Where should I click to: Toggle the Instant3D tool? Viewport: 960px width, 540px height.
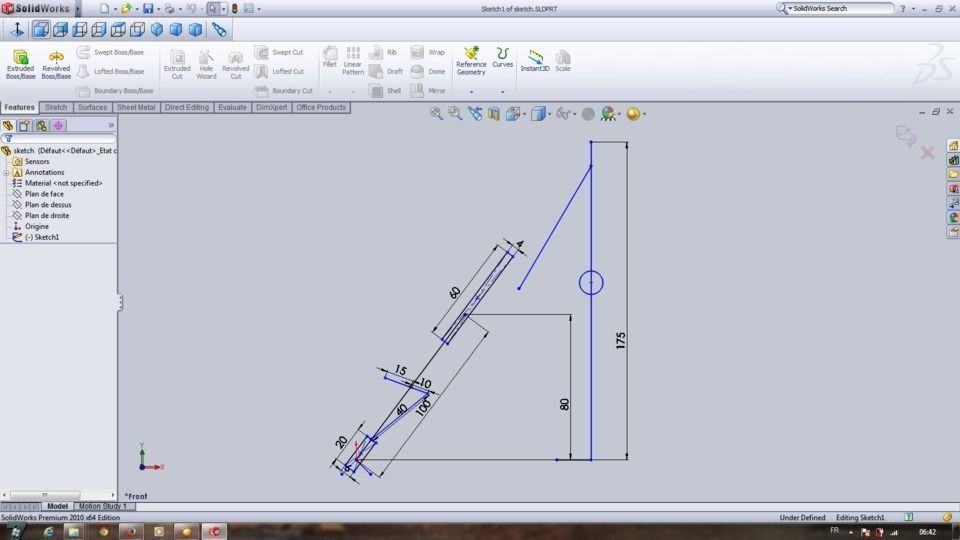(x=534, y=61)
